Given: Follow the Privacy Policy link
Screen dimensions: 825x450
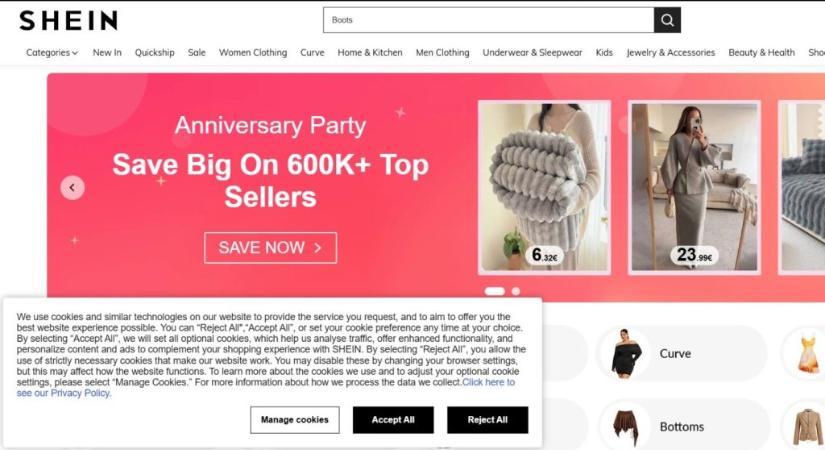Looking at the screenshot, I should point(266,387).
